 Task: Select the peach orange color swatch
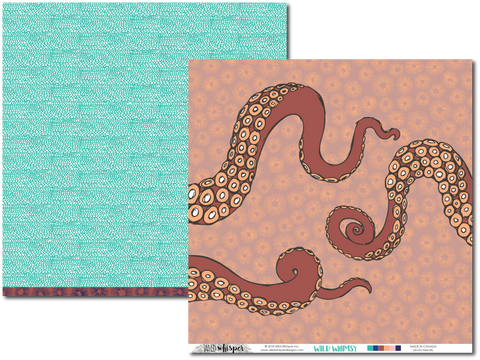click(x=387, y=348)
